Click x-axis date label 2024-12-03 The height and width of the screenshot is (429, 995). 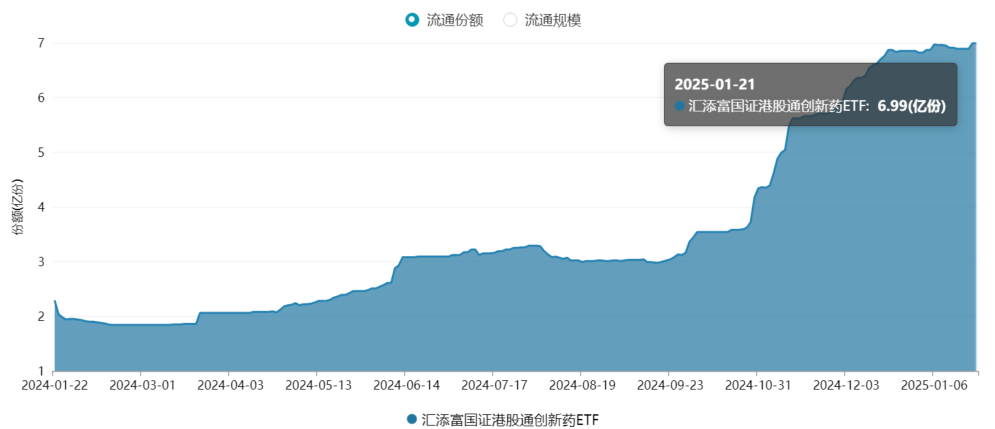(845, 385)
